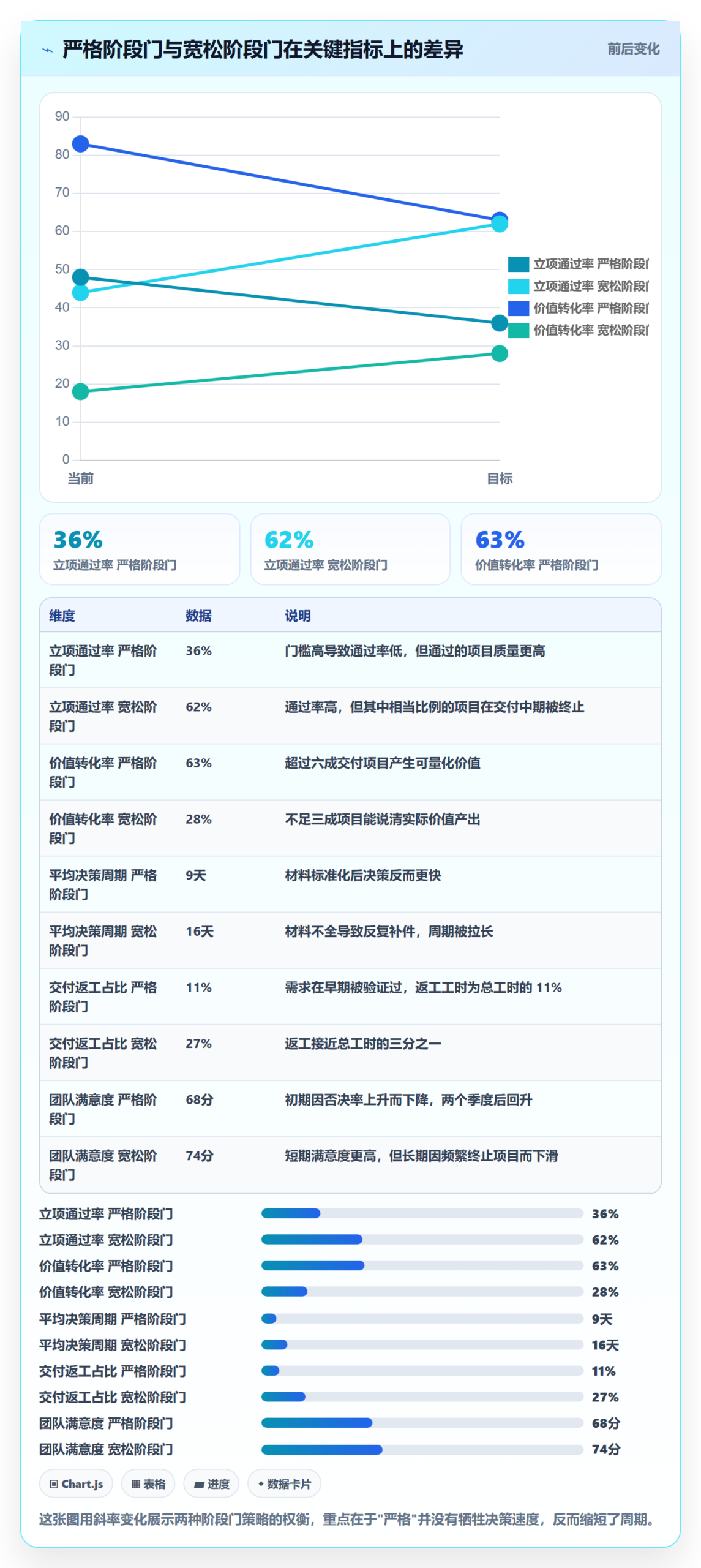Click the teal target data point at 28

point(499,353)
